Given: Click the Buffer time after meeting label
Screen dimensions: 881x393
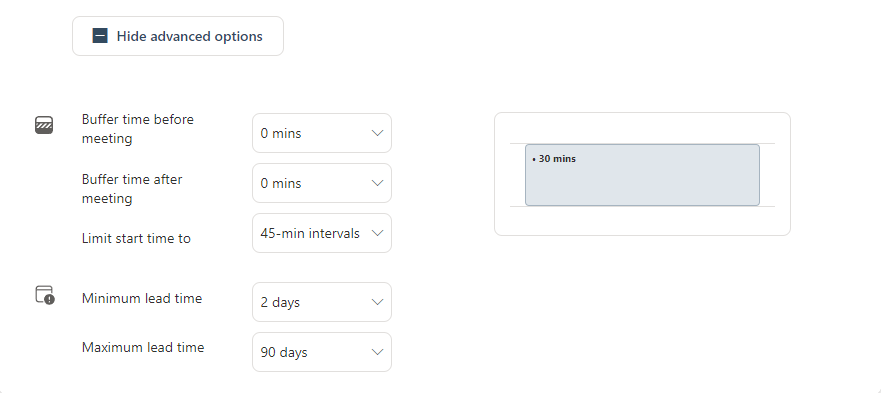Looking at the screenshot, I should click(132, 189).
